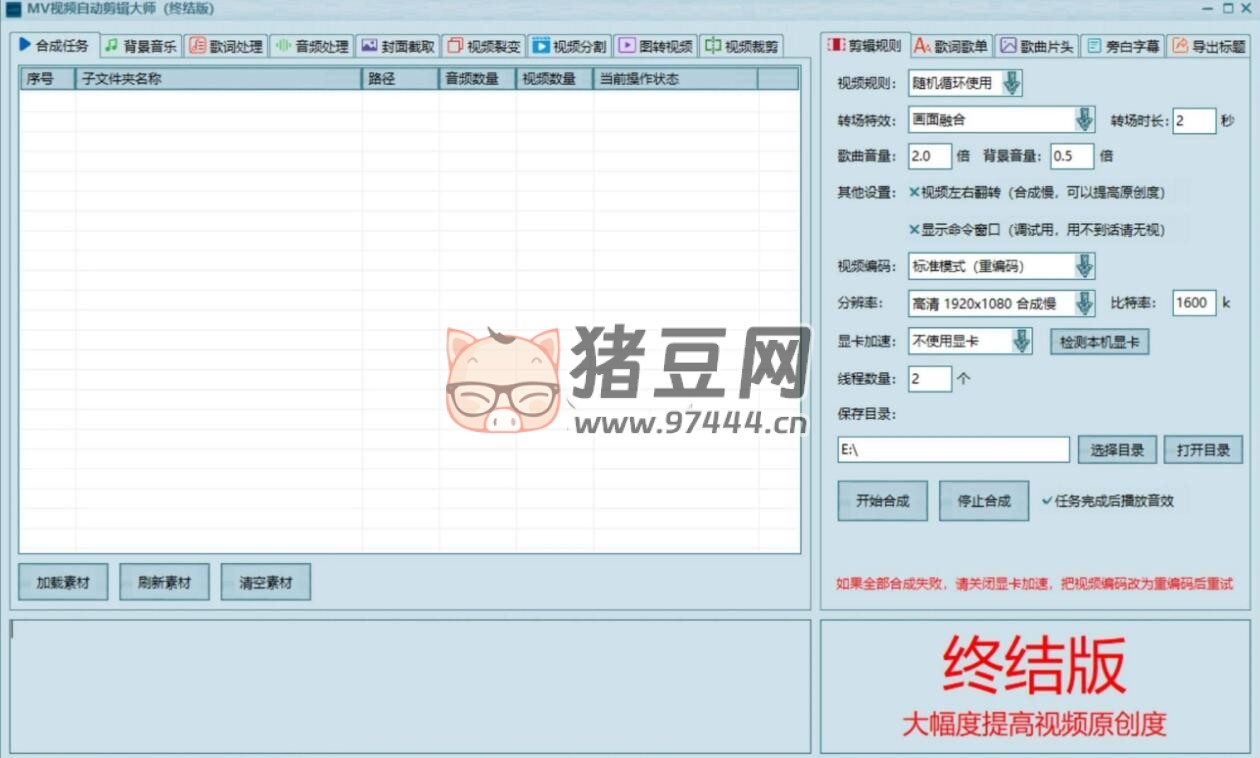Click the 视频裁剪 crop icon
Image resolution: width=1260 pixels, height=758 pixels.
pyautogui.click(x=712, y=46)
